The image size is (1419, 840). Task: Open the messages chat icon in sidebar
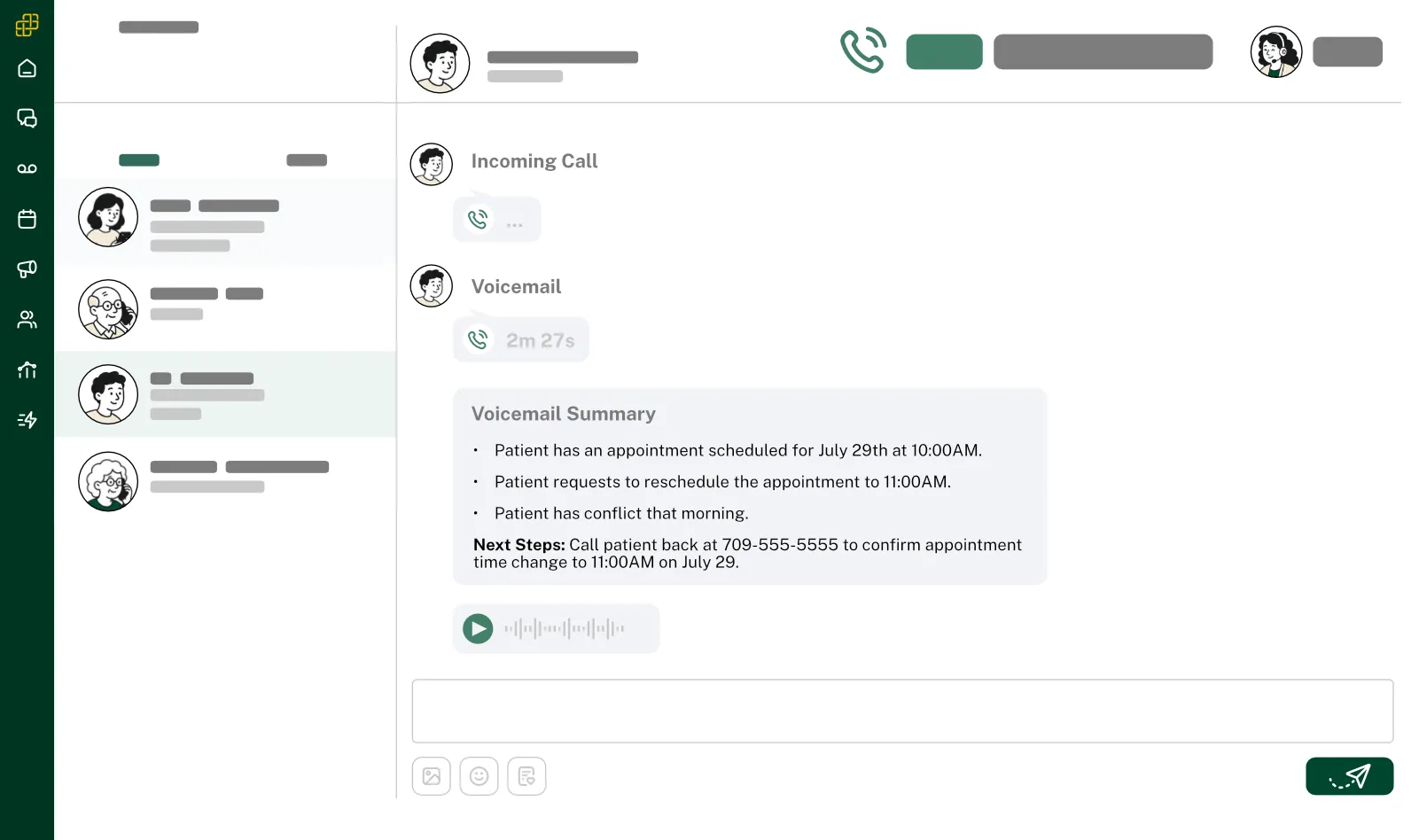[27, 118]
